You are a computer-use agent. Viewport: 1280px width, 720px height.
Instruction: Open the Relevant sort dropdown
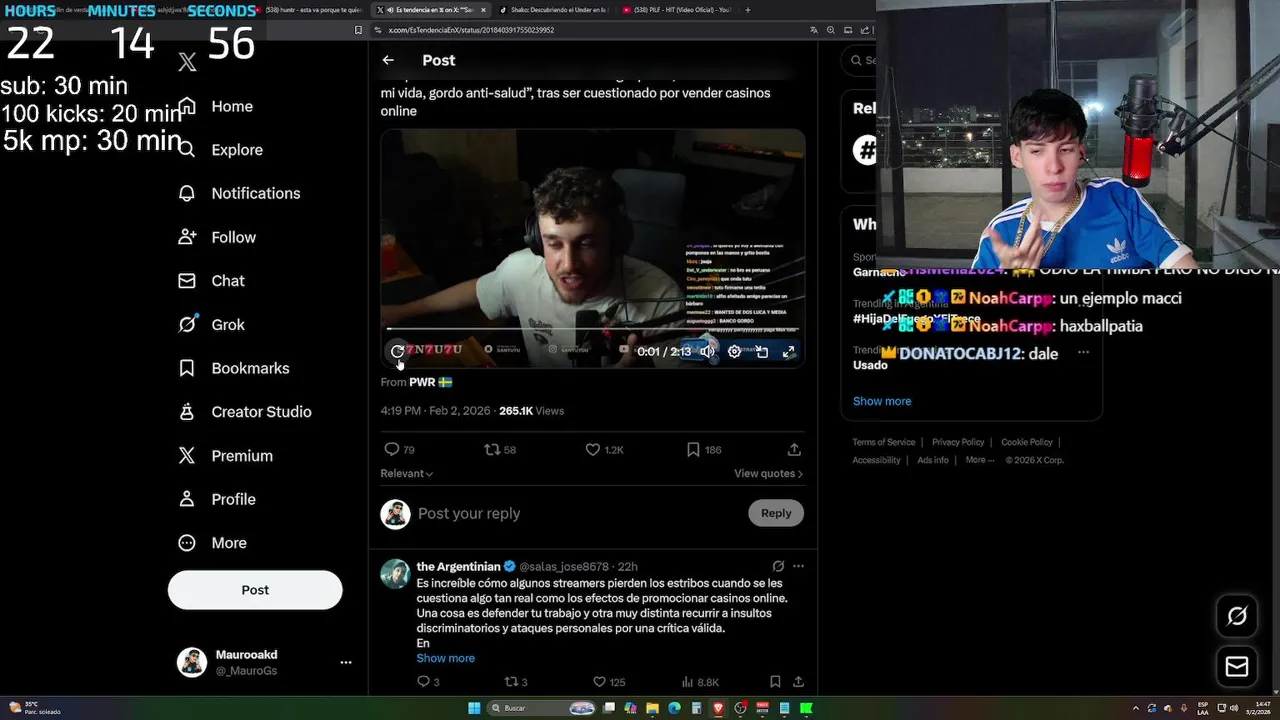click(x=407, y=473)
